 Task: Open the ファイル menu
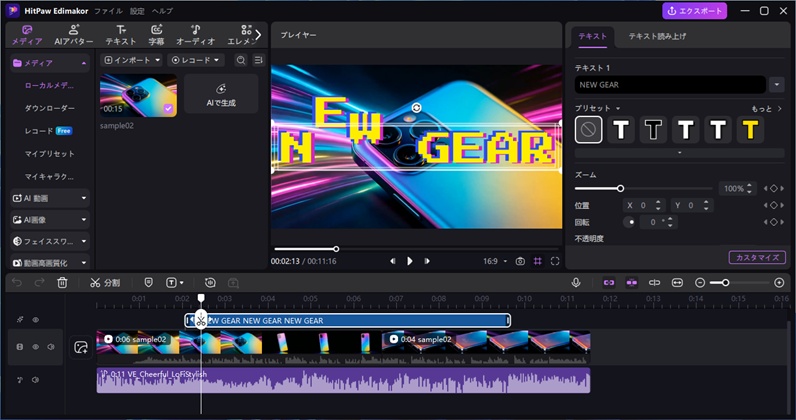pos(108,11)
